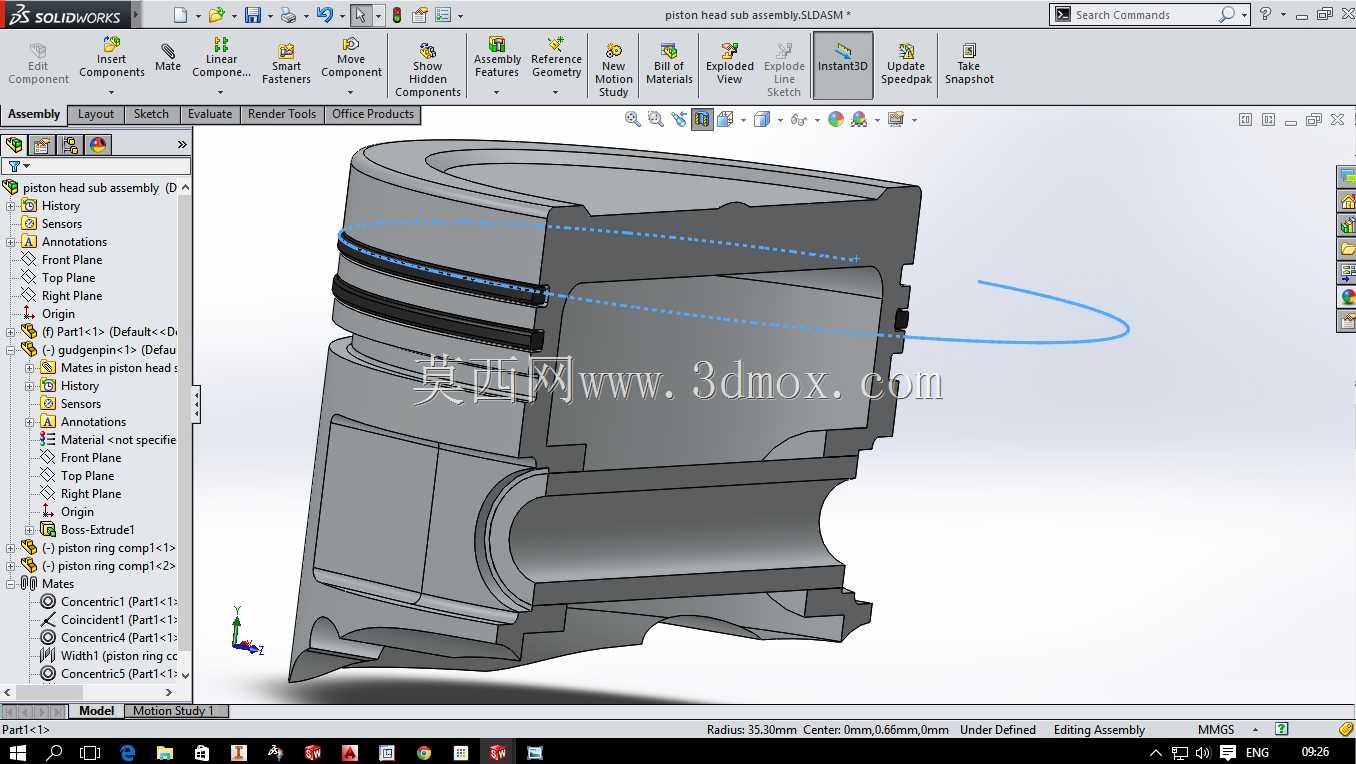This screenshot has width=1356, height=764.
Task: Switch to the Render Tools tab
Action: click(282, 114)
